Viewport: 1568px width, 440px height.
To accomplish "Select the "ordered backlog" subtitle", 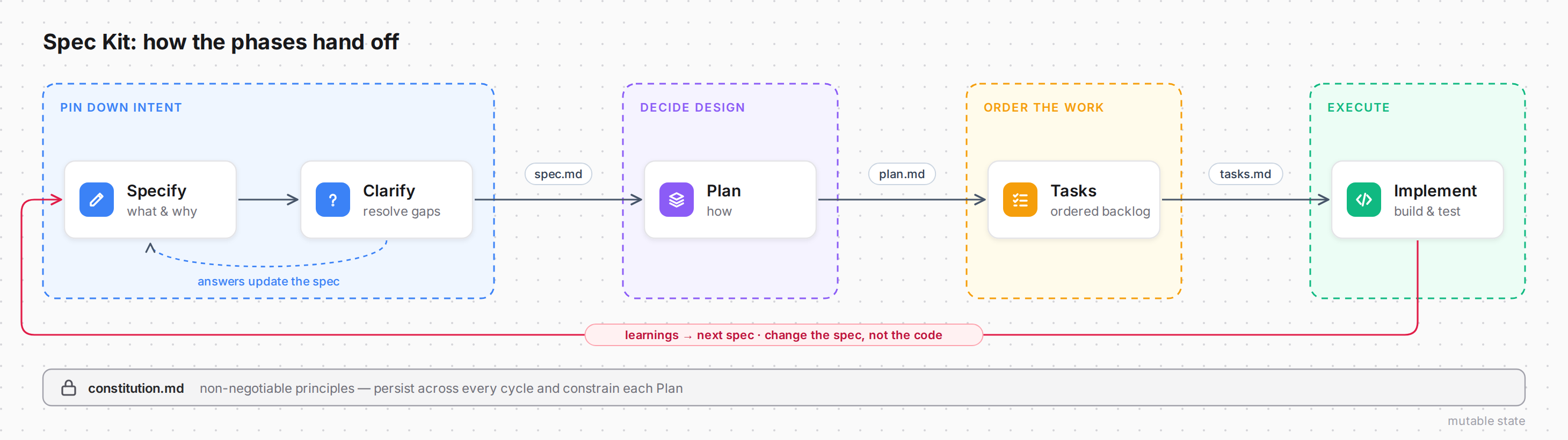I will [x=1100, y=211].
